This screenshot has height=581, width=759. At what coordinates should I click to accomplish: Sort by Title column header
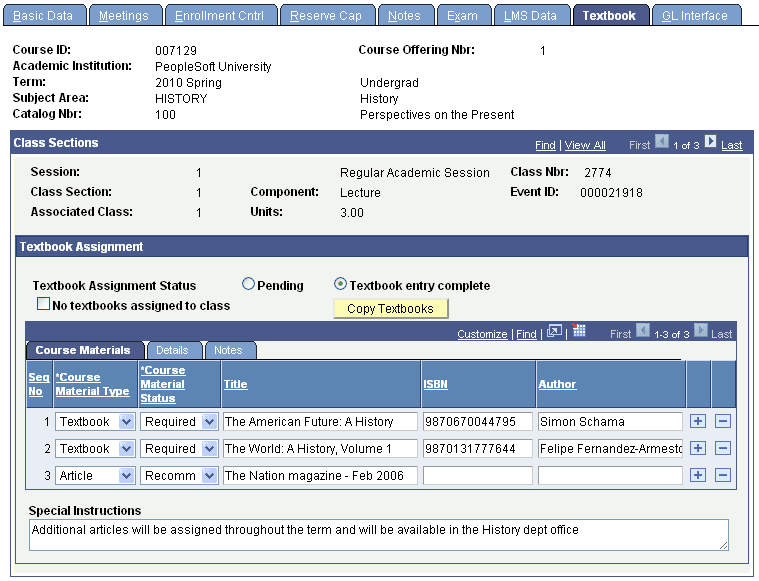[235, 384]
